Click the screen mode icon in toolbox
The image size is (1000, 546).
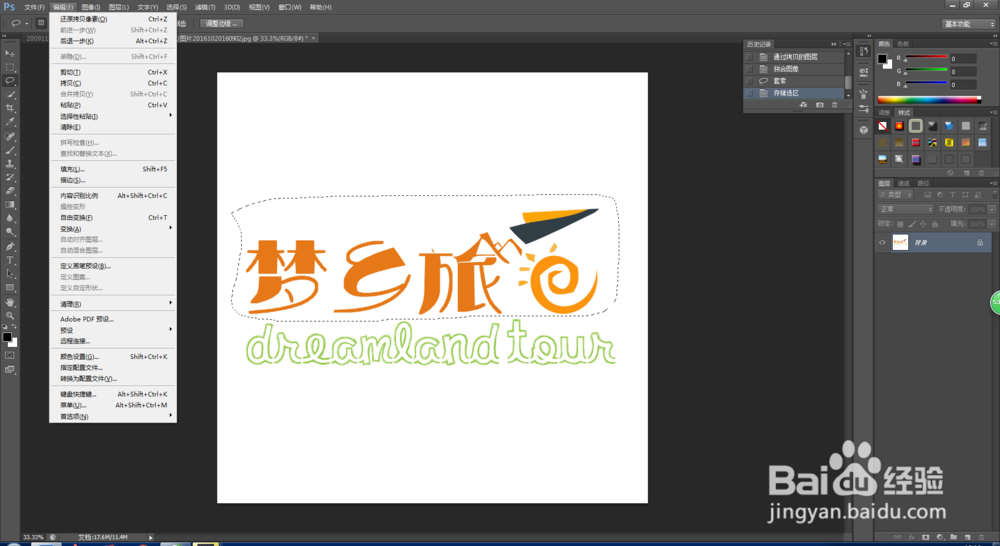pos(10,369)
